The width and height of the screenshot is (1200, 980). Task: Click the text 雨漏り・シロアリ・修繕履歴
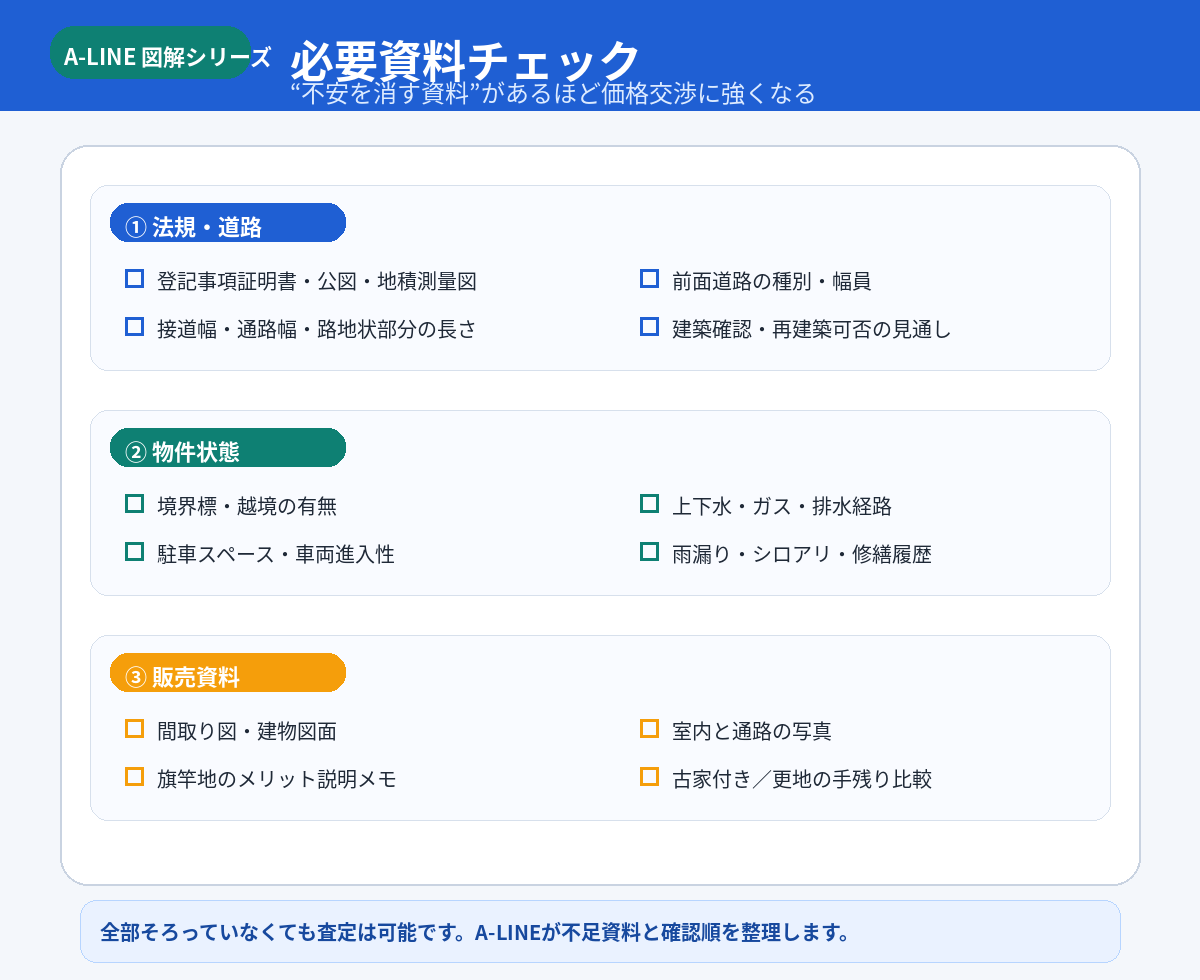pyautogui.click(x=802, y=554)
